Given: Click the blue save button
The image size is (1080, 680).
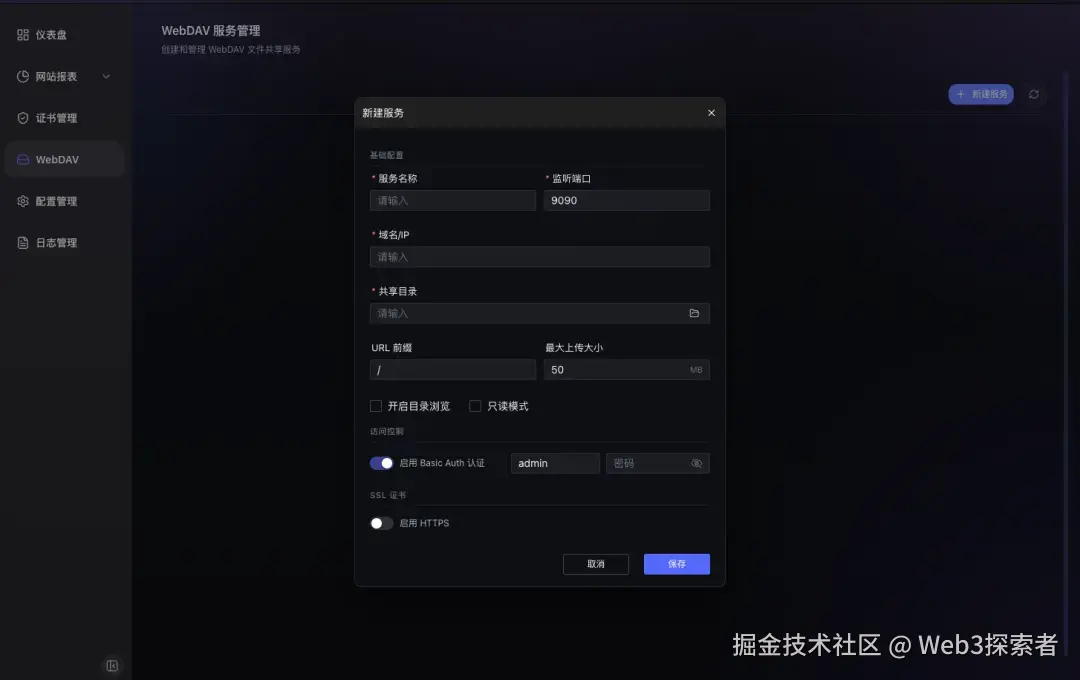Looking at the screenshot, I should 677,564.
